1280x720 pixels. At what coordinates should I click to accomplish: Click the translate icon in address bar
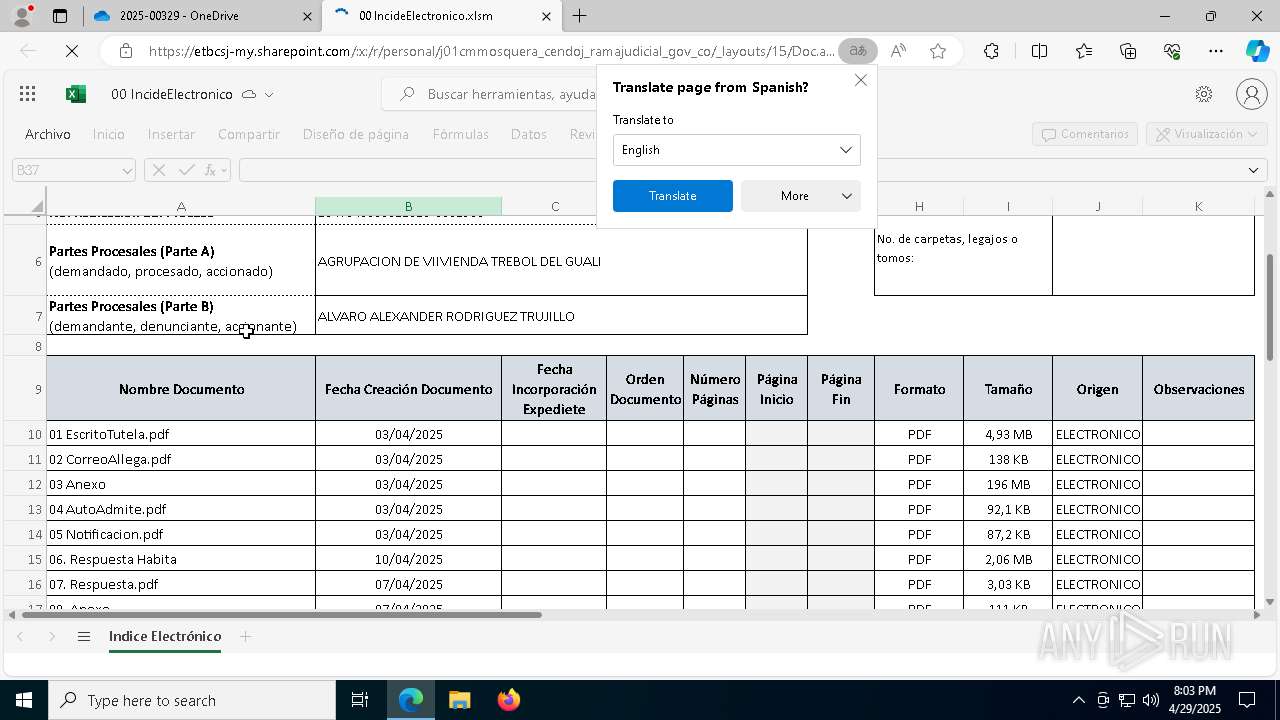click(x=857, y=51)
